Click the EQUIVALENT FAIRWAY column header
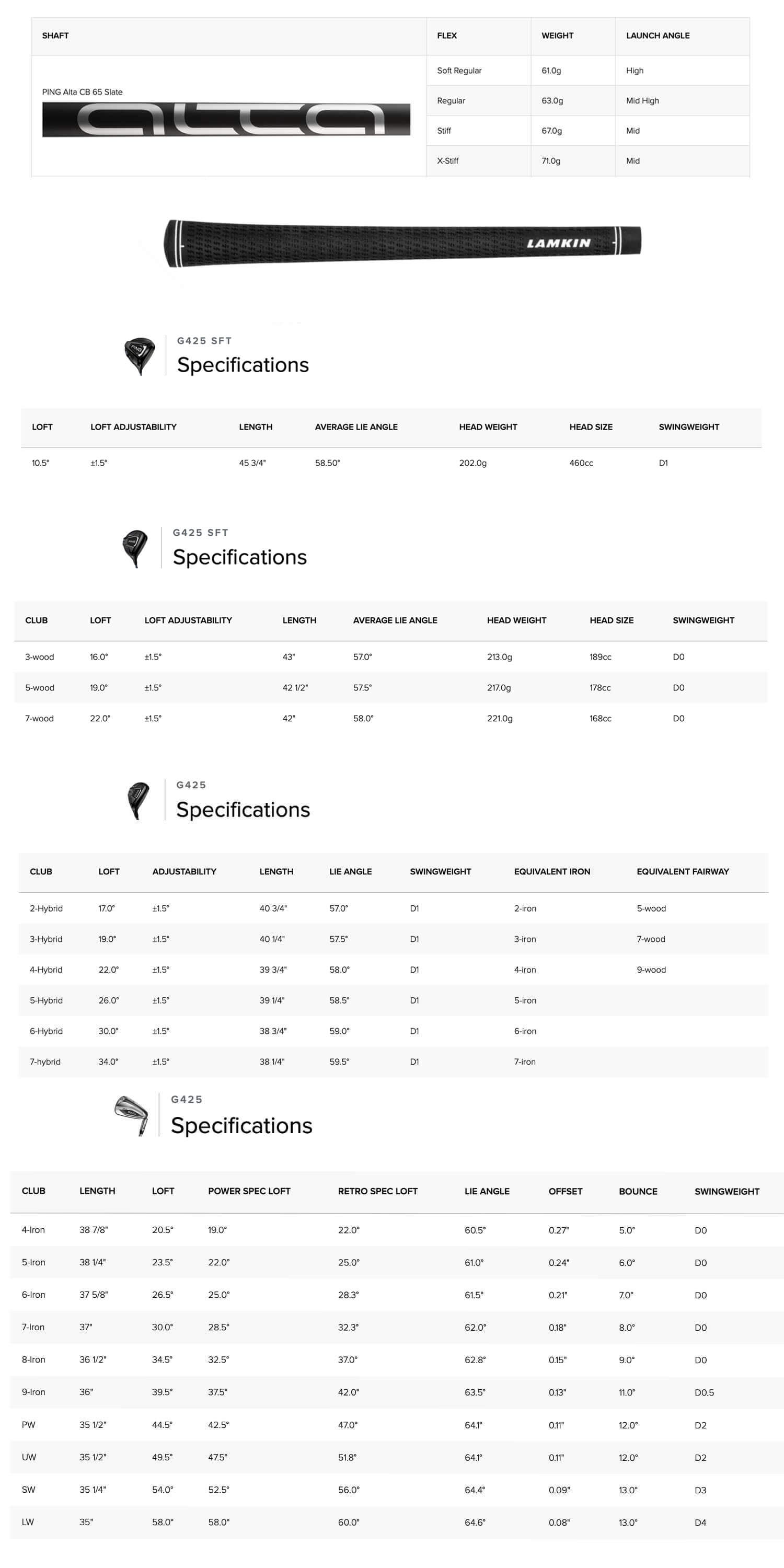The image size is (784, 1568). point(683,872)
